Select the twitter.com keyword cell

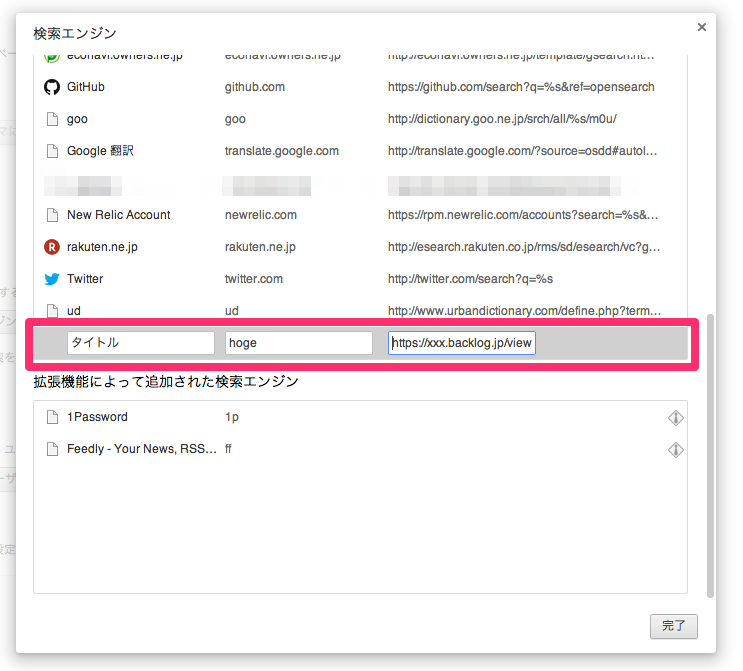pyautogui.click(x=254, y=279)
